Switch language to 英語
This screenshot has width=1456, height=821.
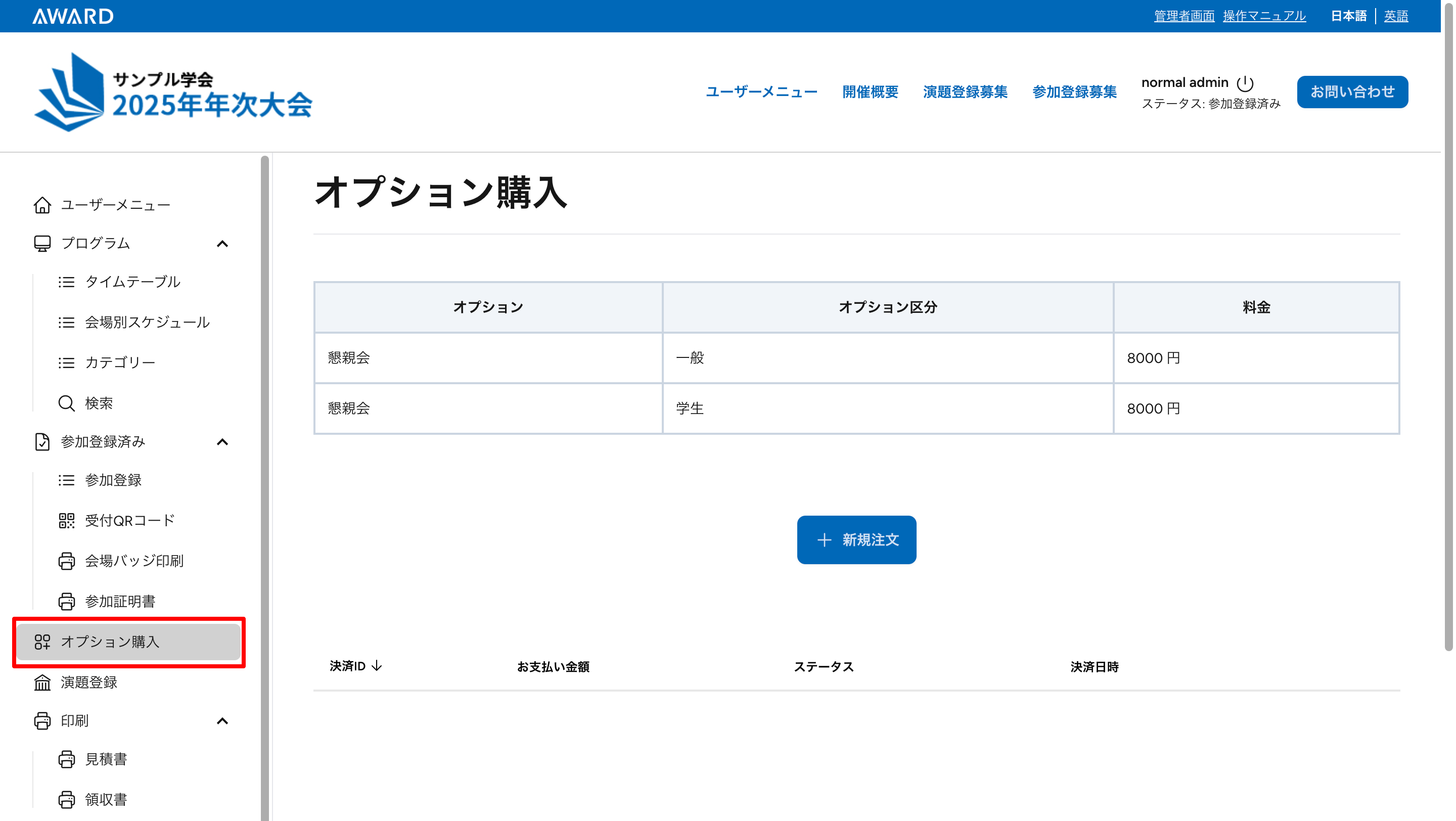click(x=1395, y=16)
